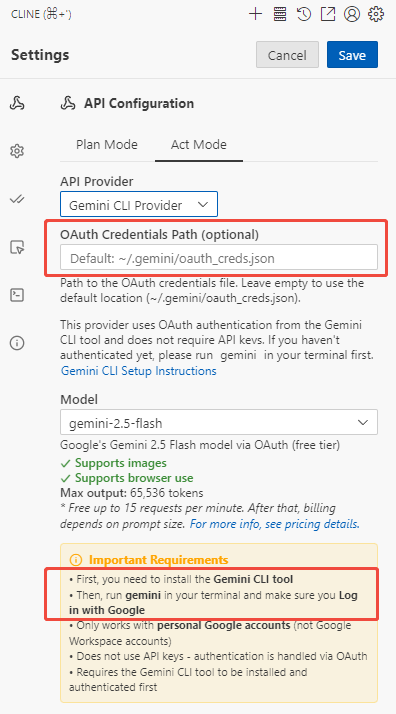
Task: Open About info icon in sidebar
Action: click(x=17, y=342)
